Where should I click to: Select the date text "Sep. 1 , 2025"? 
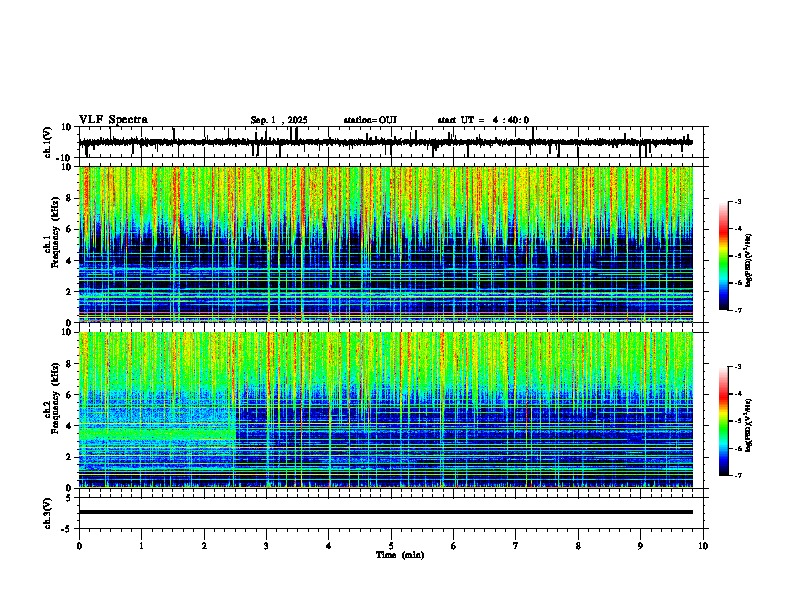click(279, 120)
